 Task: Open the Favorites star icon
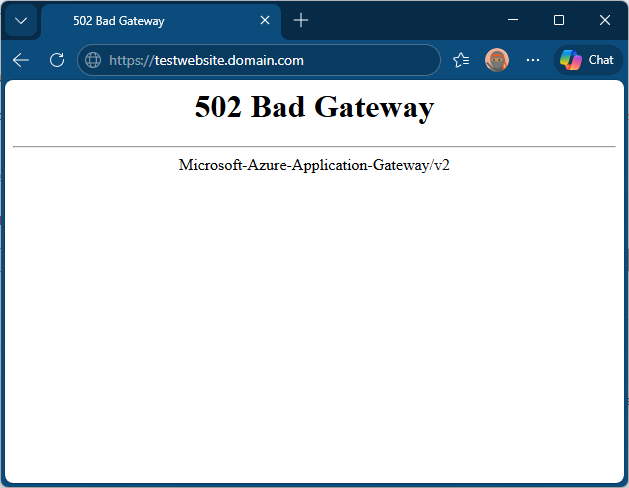[x=461, y=60]
